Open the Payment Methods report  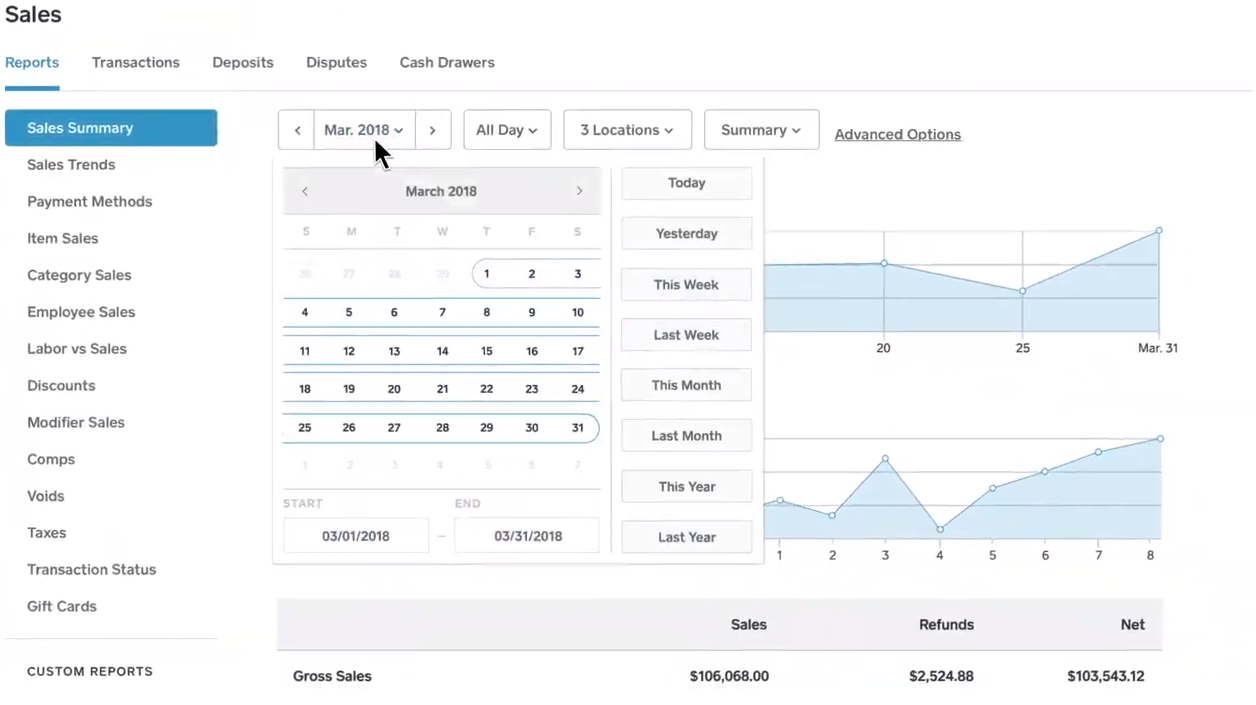(89, 201)
